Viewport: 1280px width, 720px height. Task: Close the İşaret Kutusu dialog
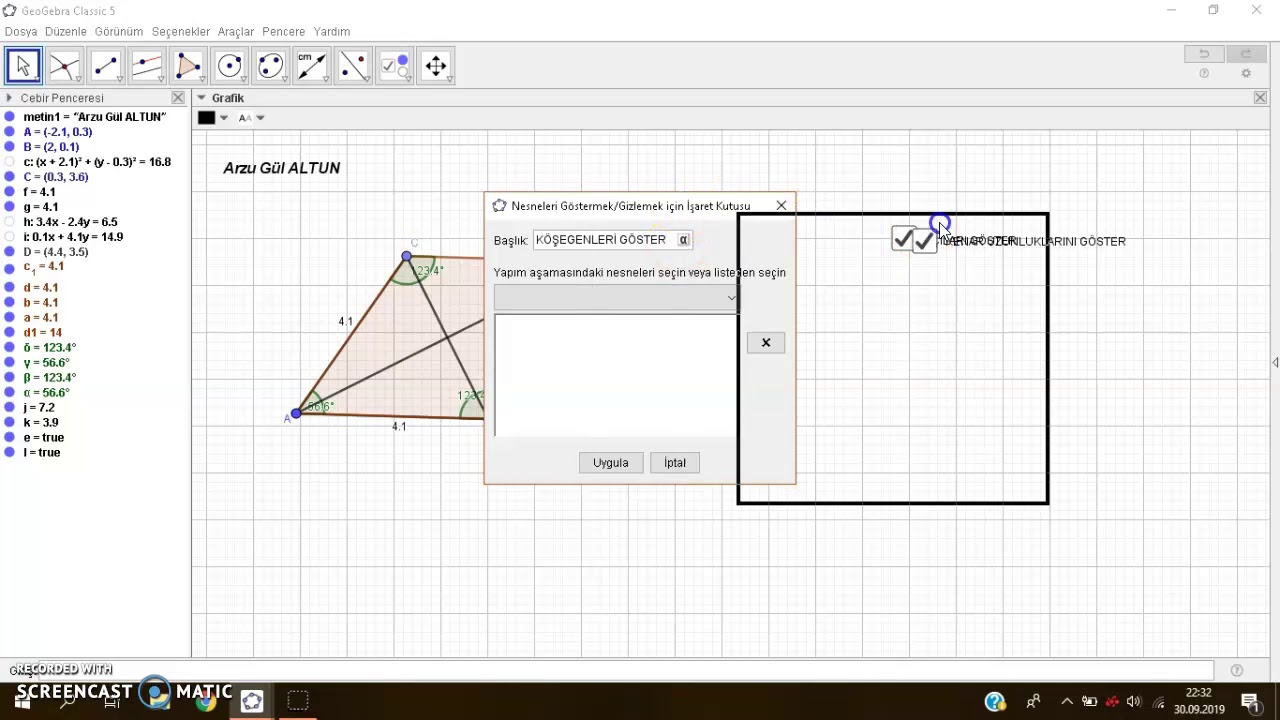point(781,205)
